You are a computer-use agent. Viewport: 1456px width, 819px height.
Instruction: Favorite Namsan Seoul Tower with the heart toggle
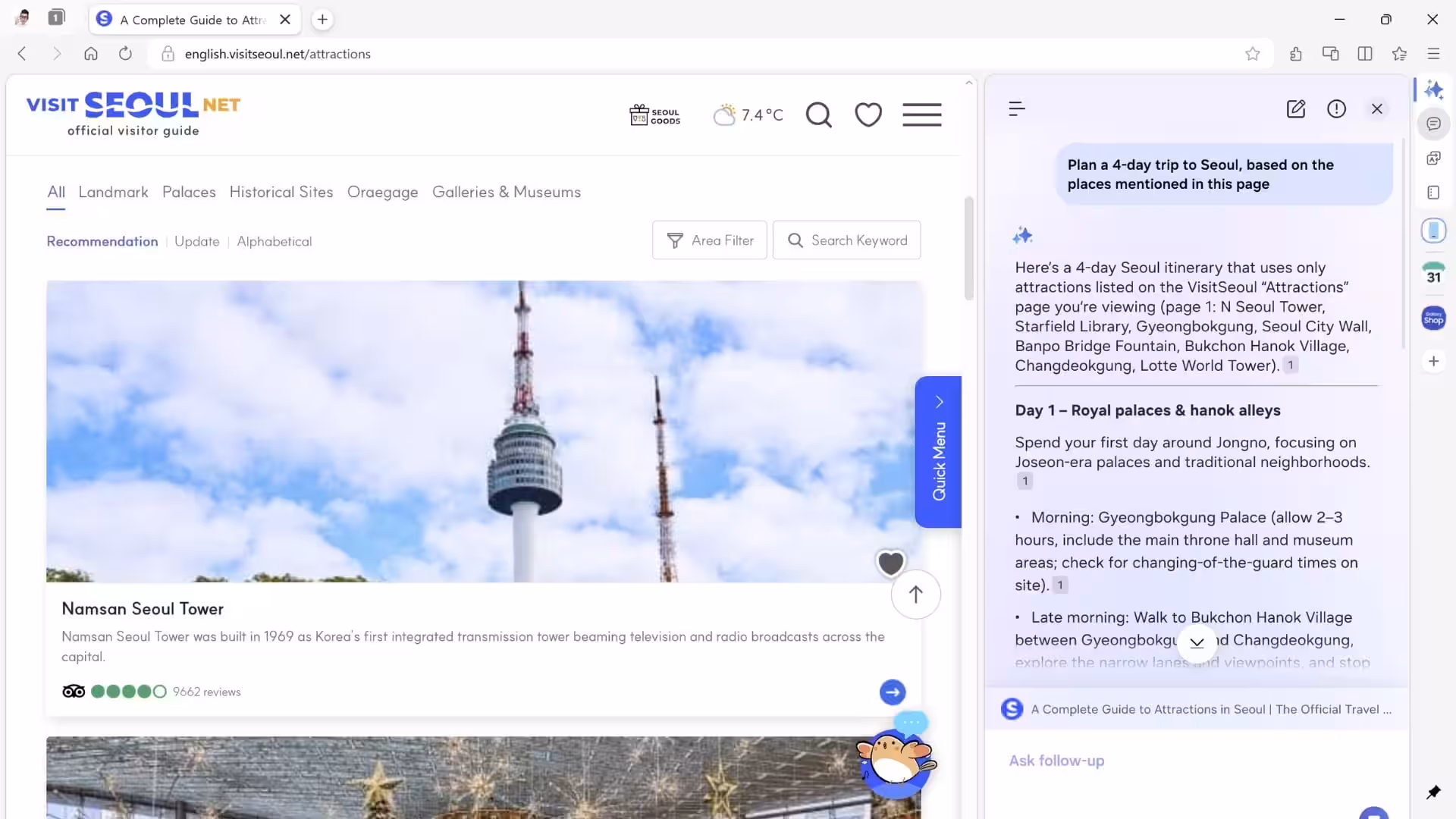(890, 563)
